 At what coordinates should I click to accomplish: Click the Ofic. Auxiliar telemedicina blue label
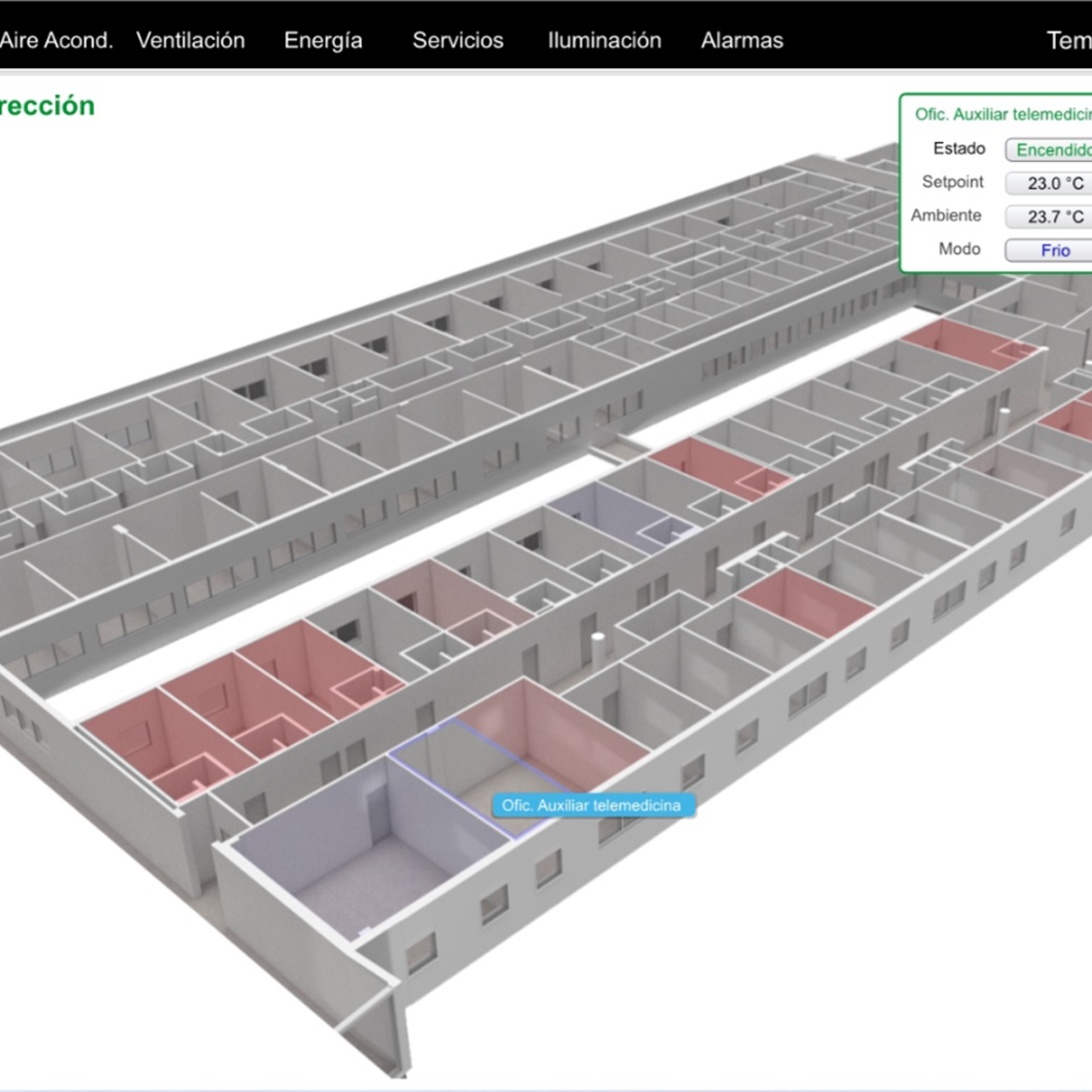pos(592,806)
